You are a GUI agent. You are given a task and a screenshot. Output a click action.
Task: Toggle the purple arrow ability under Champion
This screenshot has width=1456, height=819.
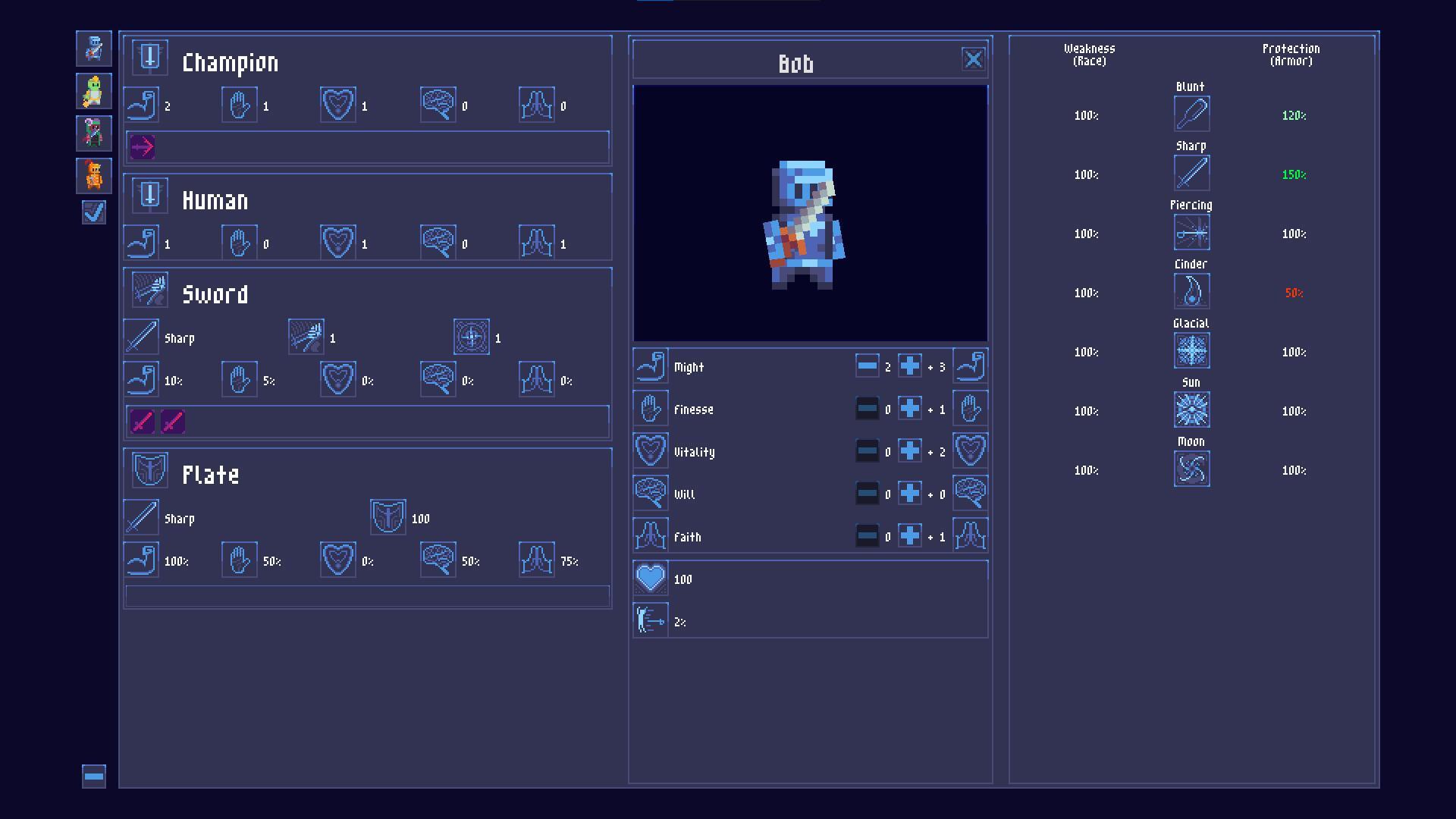click(141, 147)
